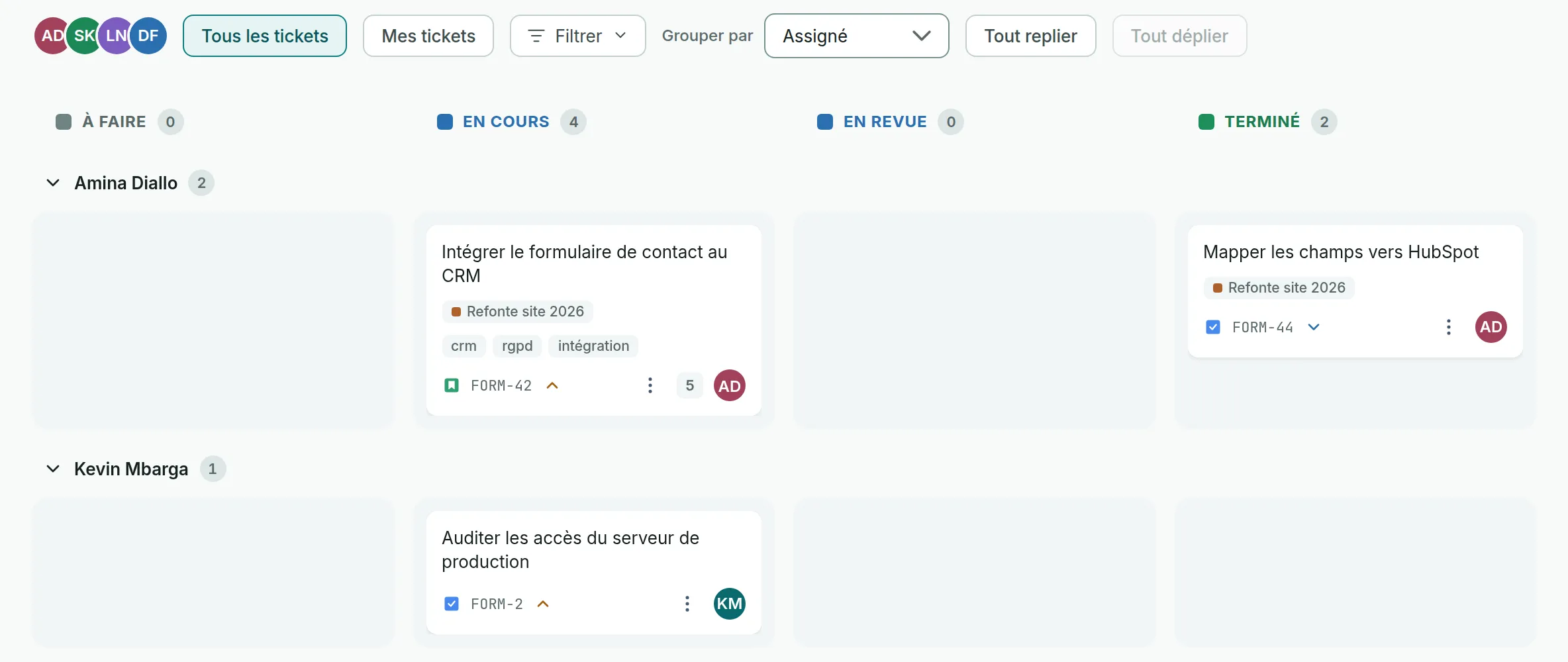Screen dimensions: 1568x662
Task: Click the Tout déplier button
Action: [1180, 36]
